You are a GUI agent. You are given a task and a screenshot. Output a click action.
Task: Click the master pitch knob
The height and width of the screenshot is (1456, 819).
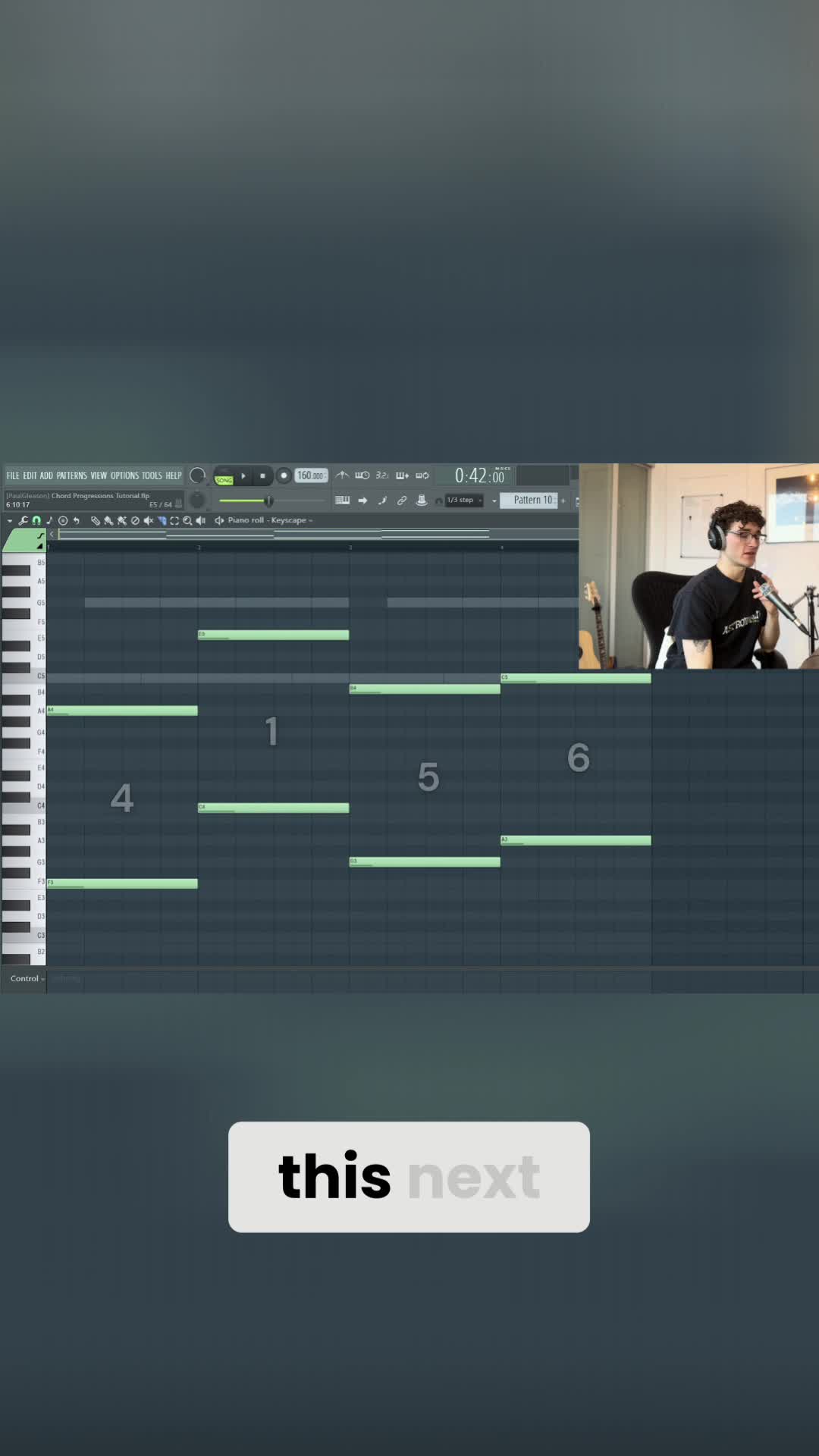197,500
